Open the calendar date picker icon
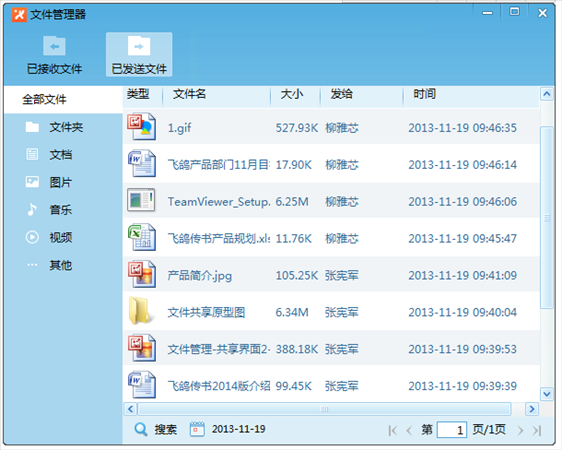This screenshot has height=450, width=562. point(197,429)
